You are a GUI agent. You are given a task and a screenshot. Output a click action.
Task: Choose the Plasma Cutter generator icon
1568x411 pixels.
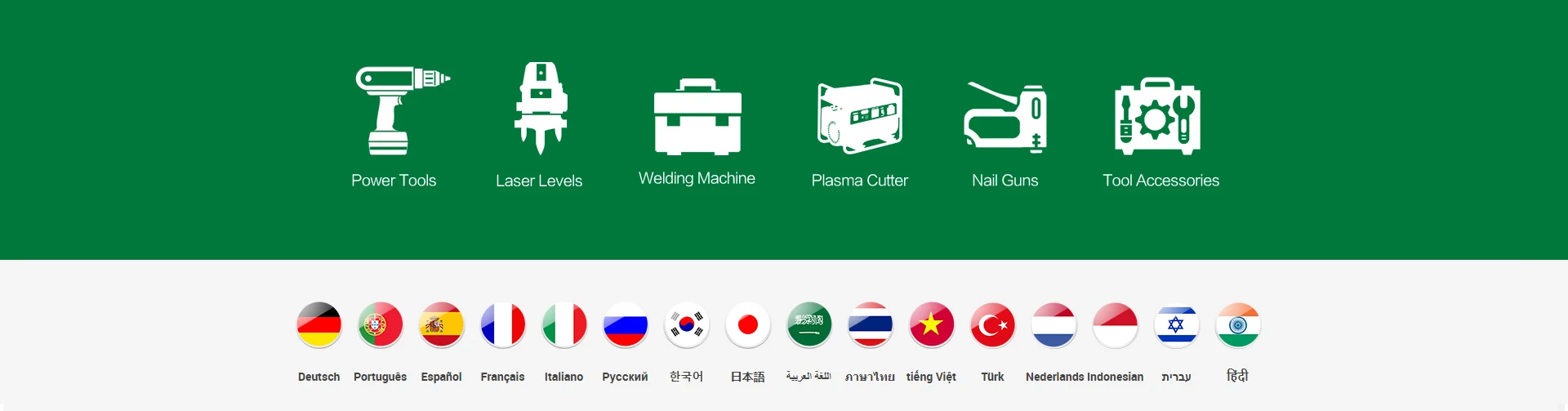click(x=860, y=115)
